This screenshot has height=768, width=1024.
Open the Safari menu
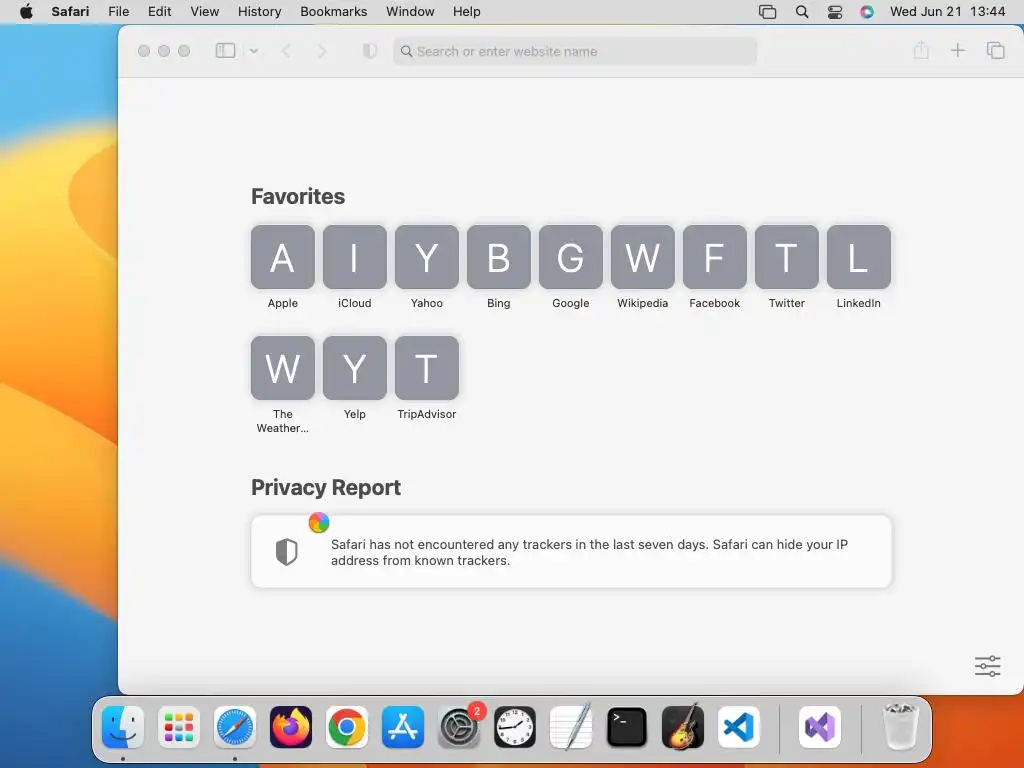(x=70, y=12)
